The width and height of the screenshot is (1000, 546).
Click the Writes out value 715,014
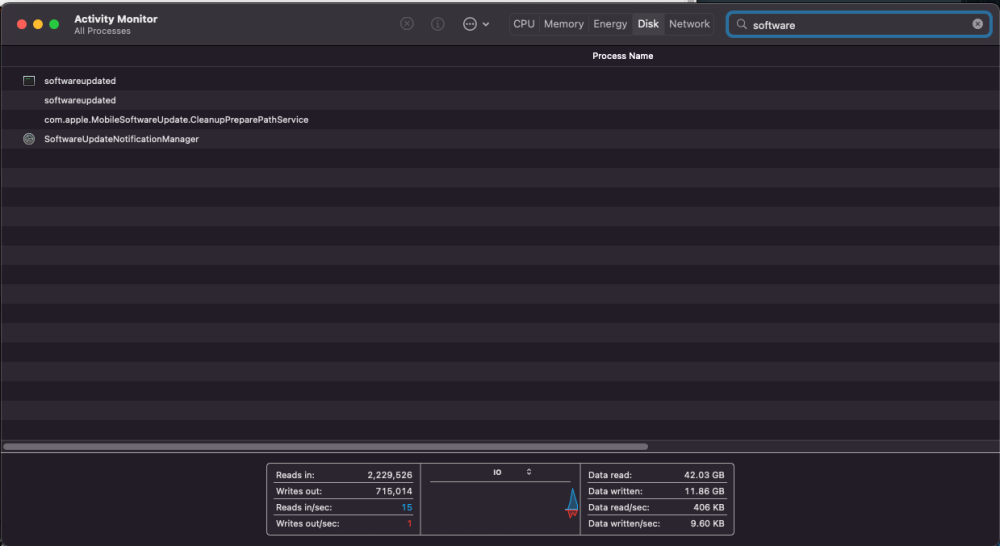pos(393,491)
